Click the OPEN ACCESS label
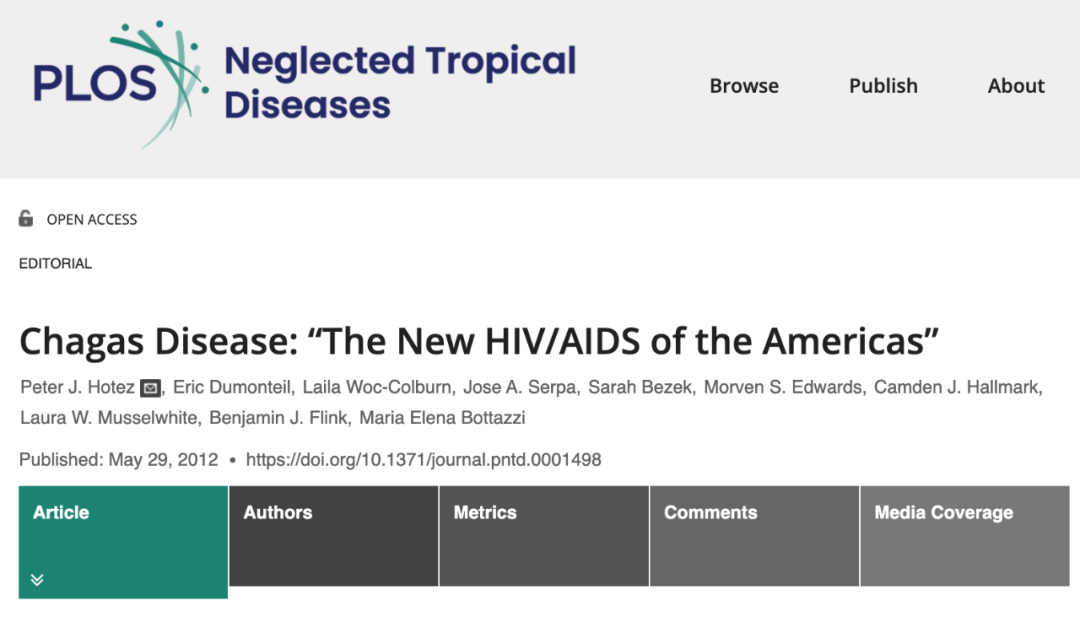 click(x=92, y=220)
